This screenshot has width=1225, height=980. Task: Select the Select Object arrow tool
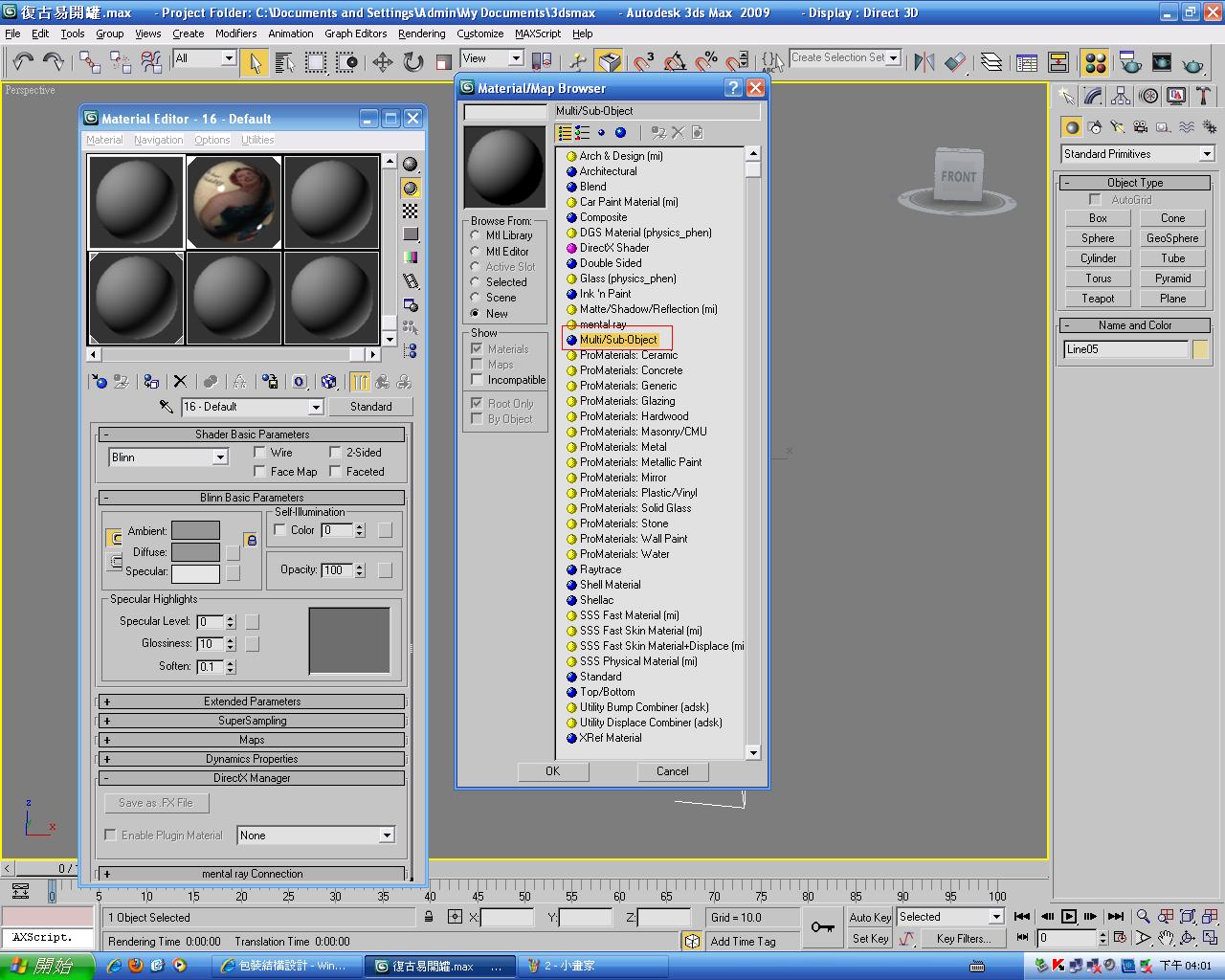(x=254, y=62)
